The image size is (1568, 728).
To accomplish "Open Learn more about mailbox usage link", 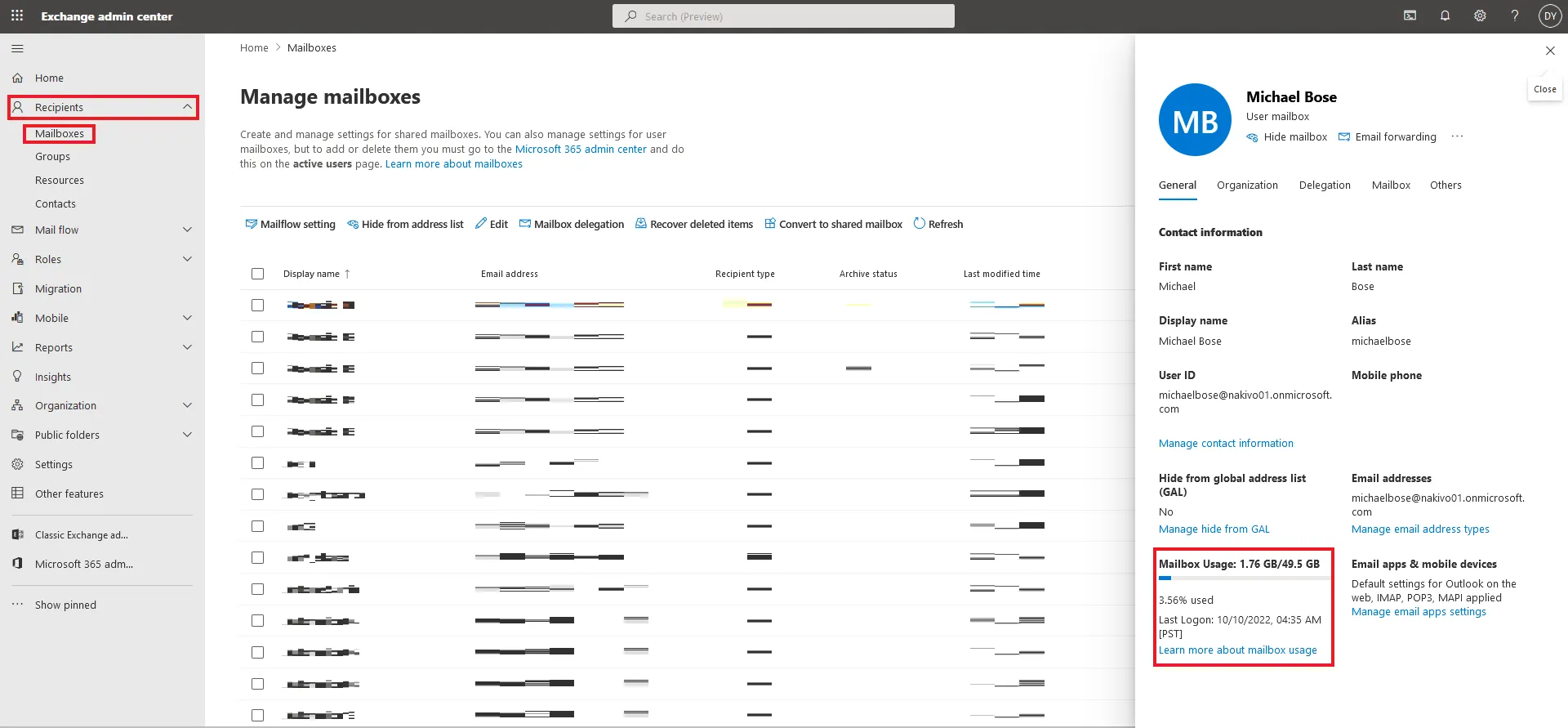I will tap(1237, 650).
